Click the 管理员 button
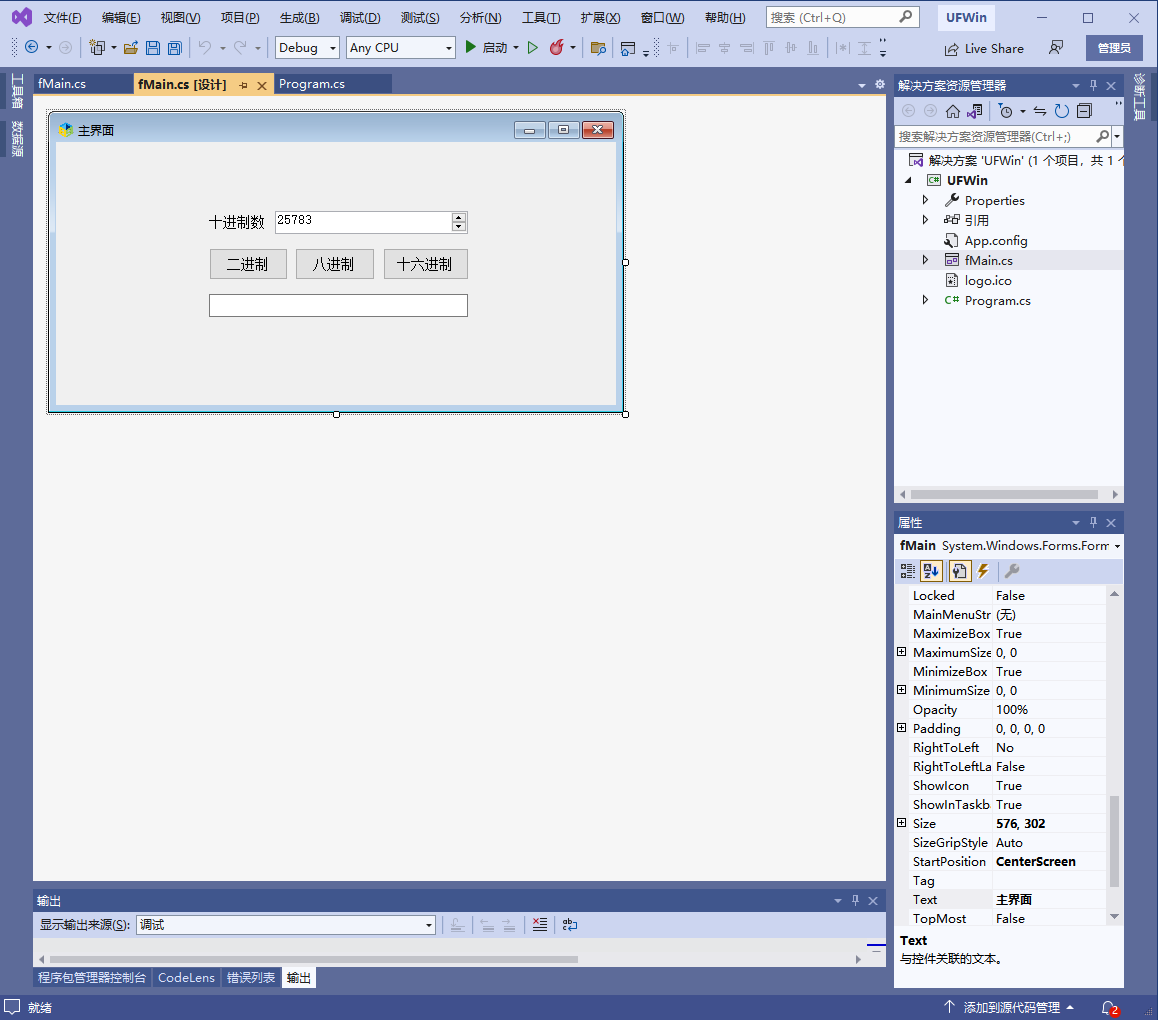Screen dimensions: 1158x1020 pos(1114,48)
